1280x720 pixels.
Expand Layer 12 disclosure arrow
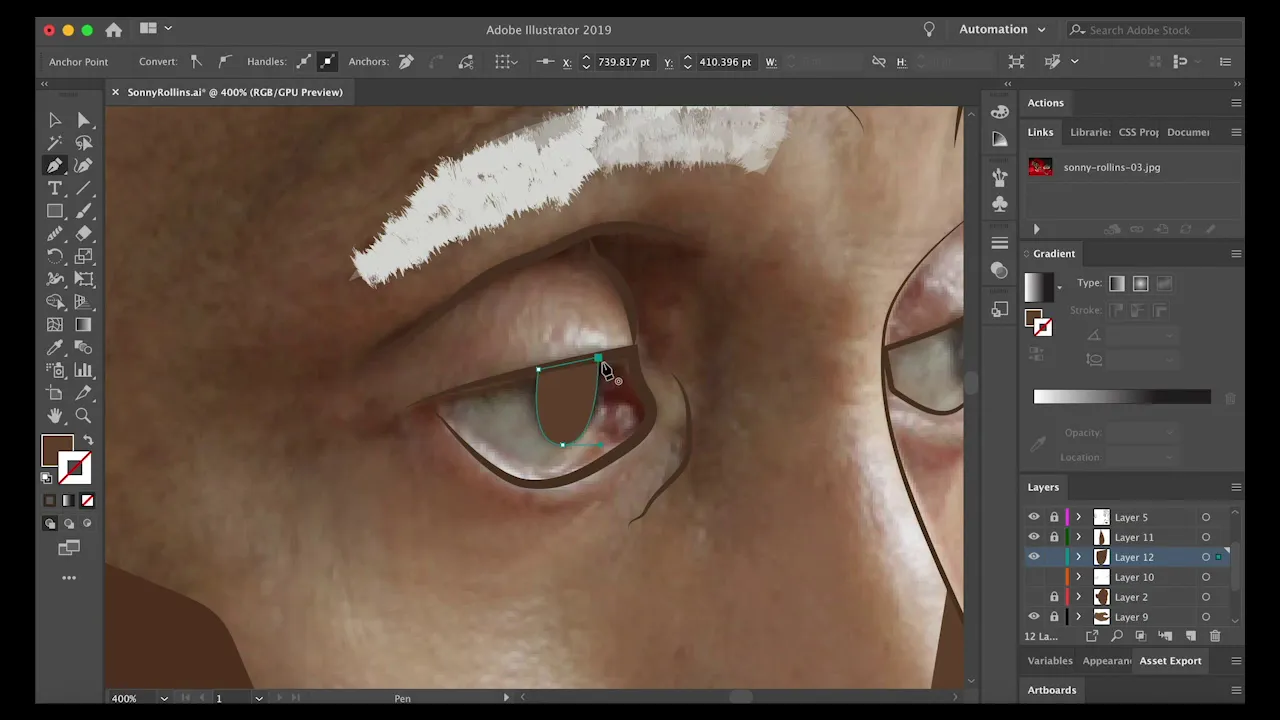(x=1078, y=557)
